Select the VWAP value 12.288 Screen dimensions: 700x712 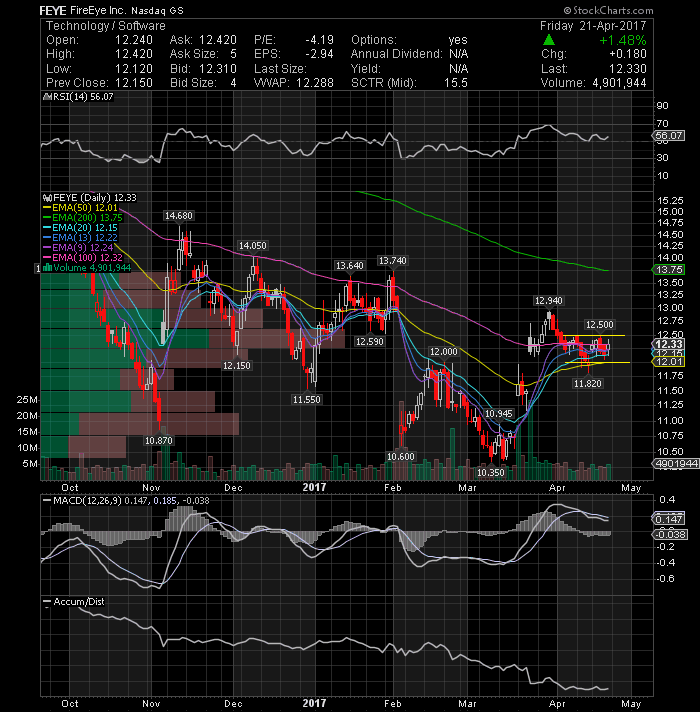[315, 83]
